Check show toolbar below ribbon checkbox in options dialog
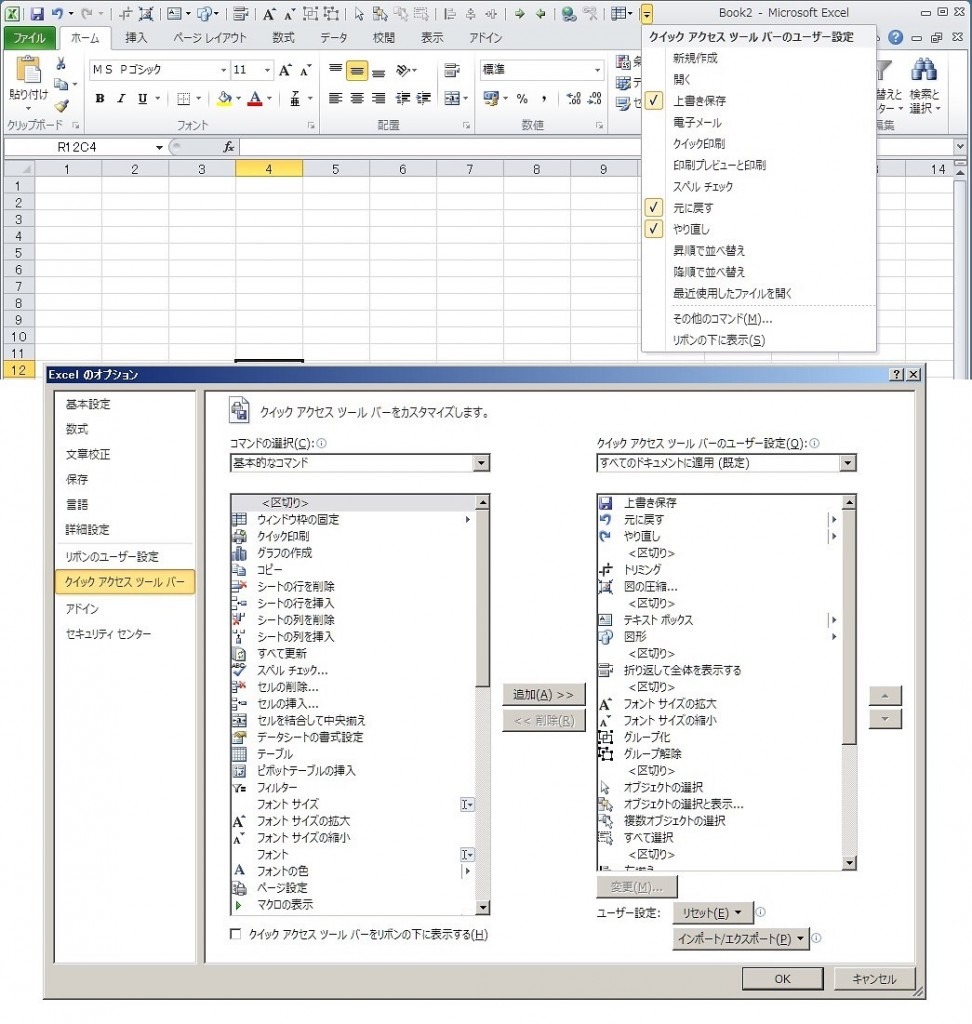 click(236, 934)
